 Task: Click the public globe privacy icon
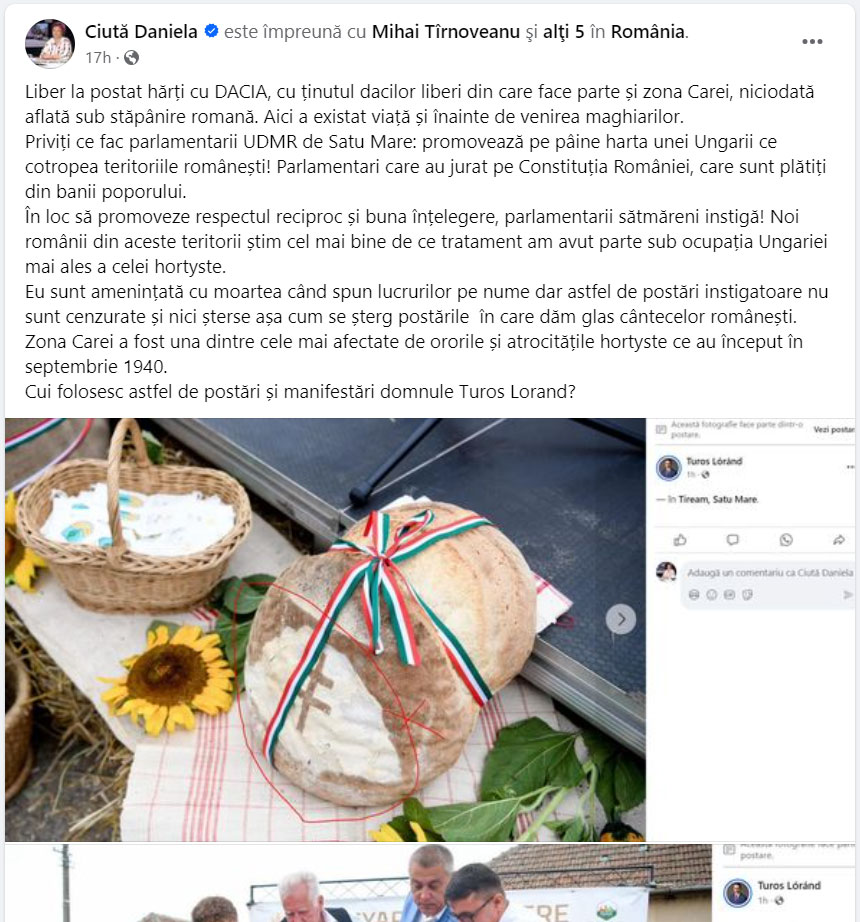coord(132,58)
